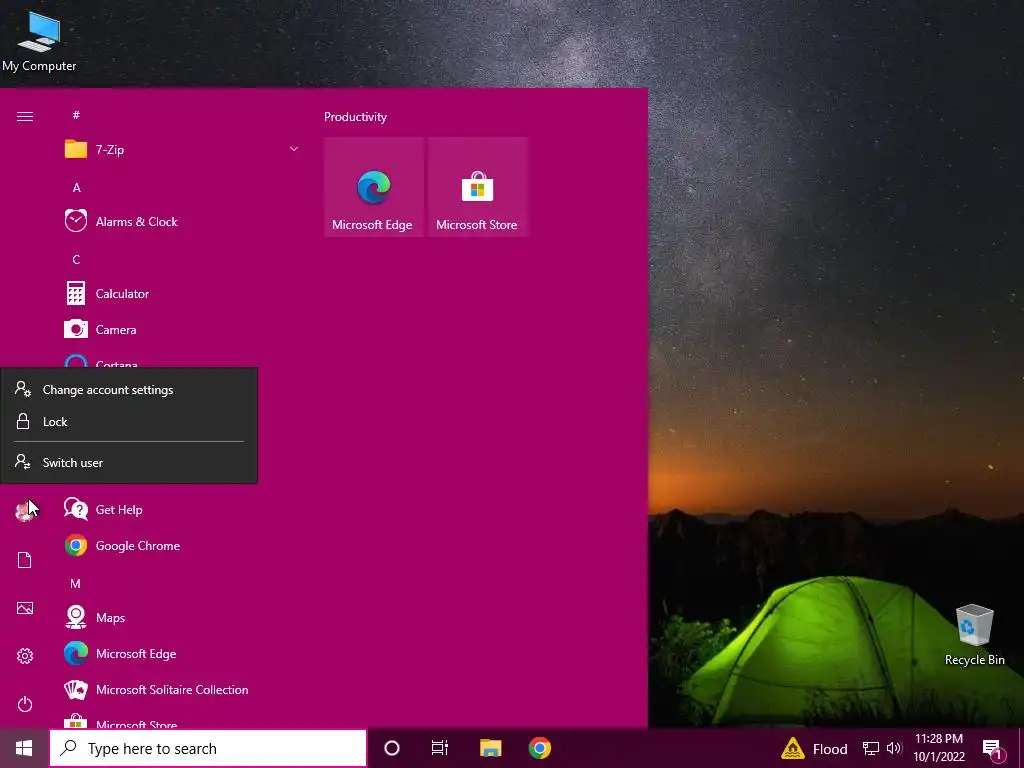Open the volume speaker tray icon
This screenshot has width=1024, height=768.
(x=894, y=748)
